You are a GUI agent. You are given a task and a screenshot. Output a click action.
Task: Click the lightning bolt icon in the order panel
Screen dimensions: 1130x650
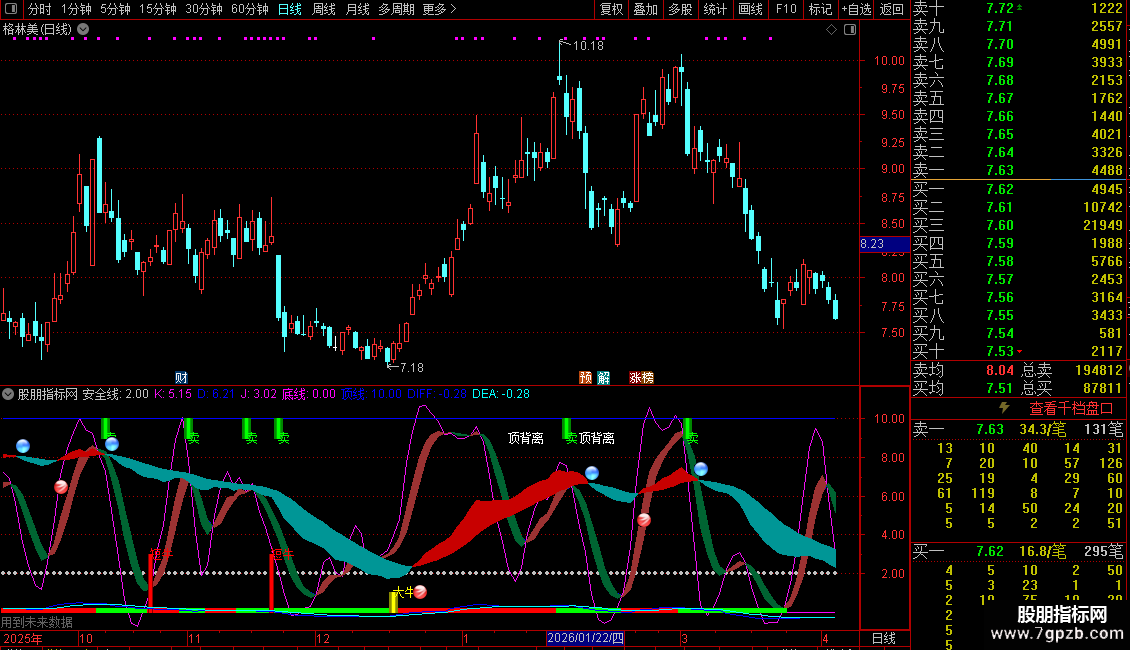click(1004, 408)
